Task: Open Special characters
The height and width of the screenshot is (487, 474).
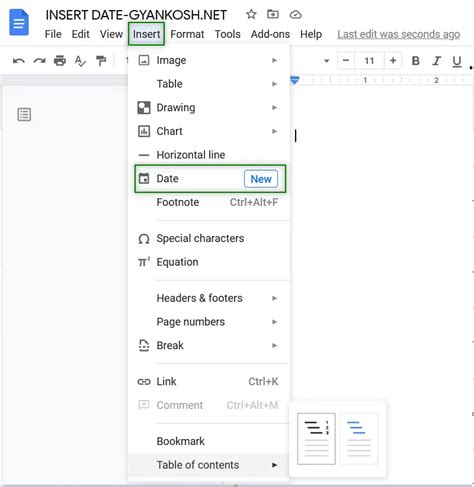Action: [x=209, y=238]
